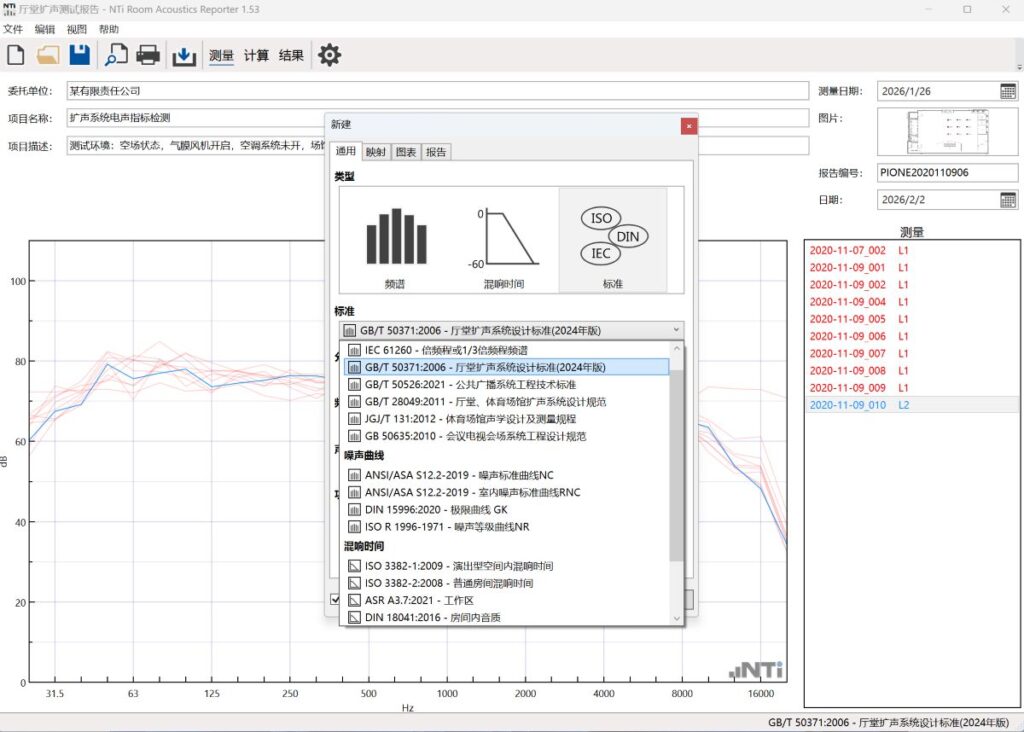Expand the 标准 combo box arrow

point(676,330)
